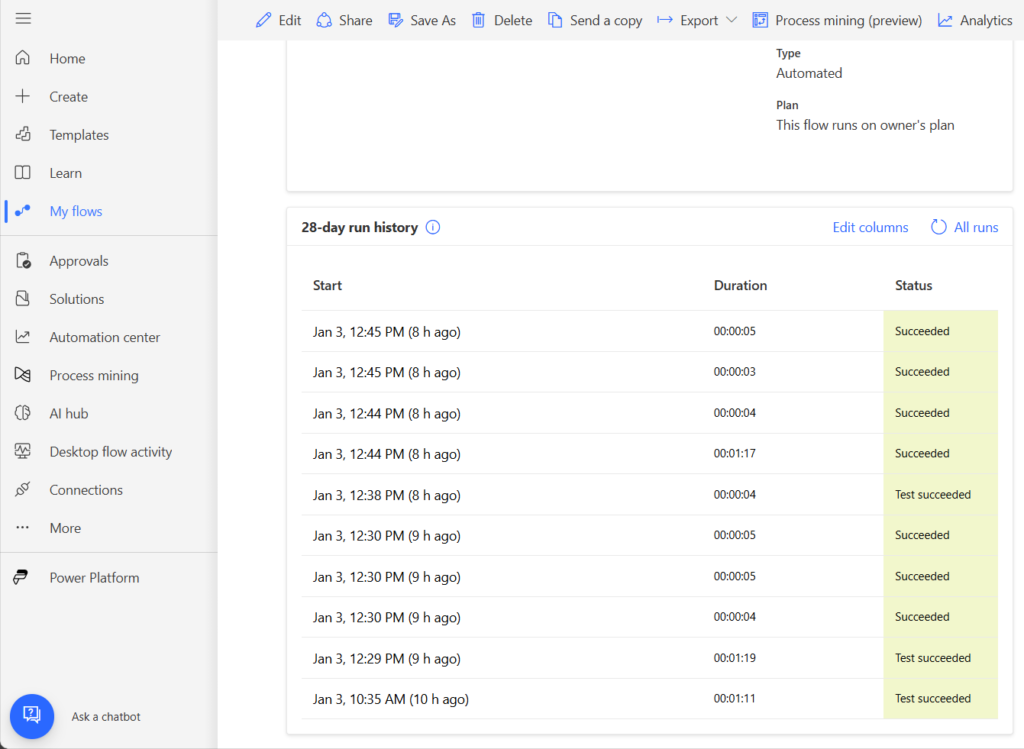Click the Solutions icon
Viewport: 1024px width, 749px height.
pos(23,299)
